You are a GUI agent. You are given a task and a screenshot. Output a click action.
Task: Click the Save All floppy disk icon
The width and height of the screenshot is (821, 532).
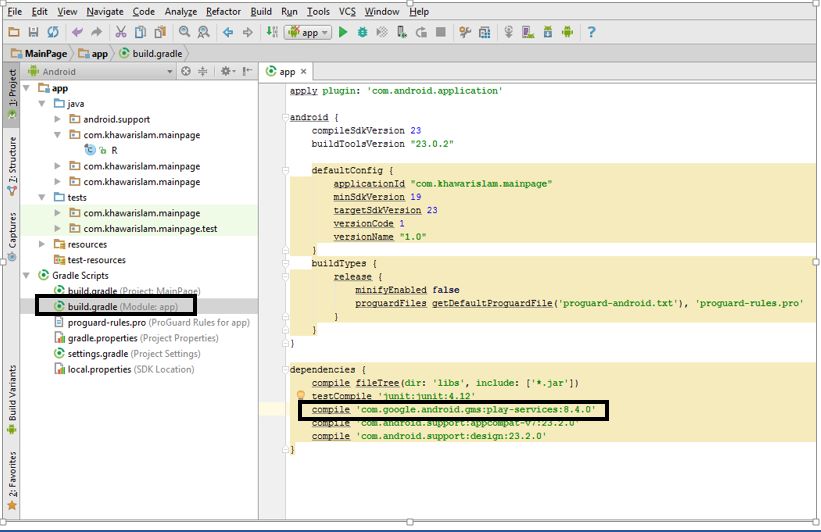(x=33, y=32)
